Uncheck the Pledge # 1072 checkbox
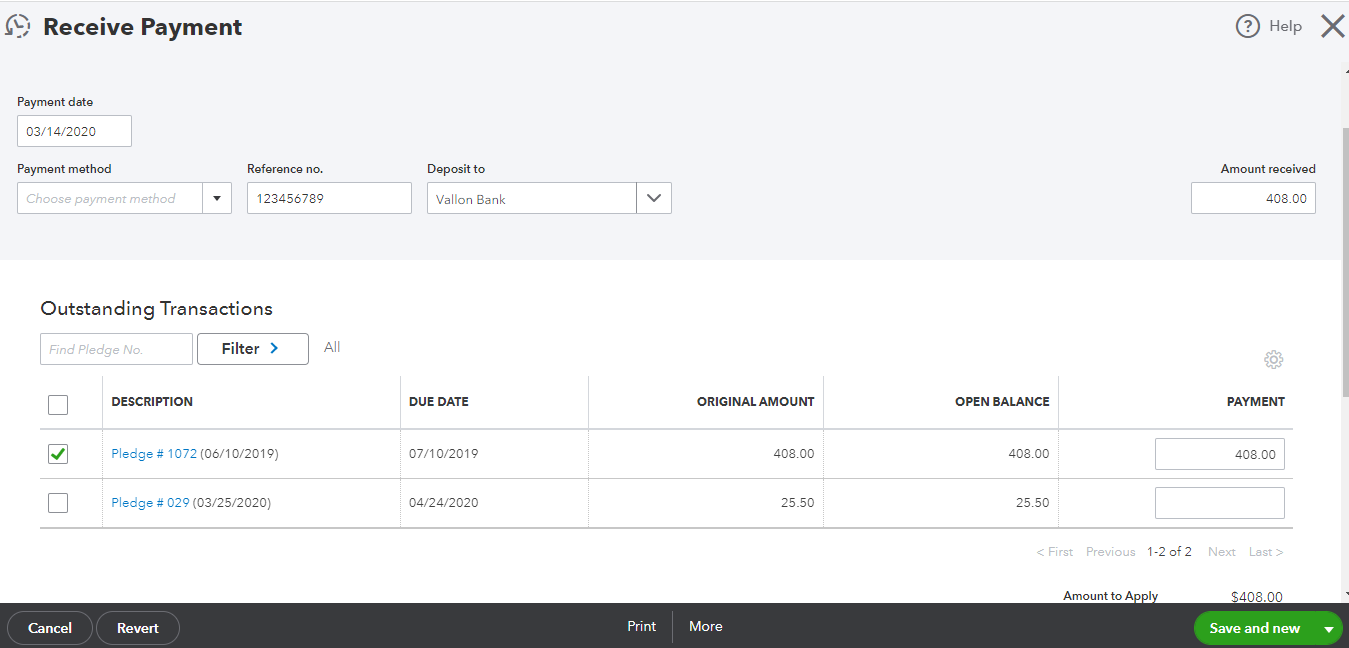Screen dimensions: 1349x648 (x=58, y=454)
